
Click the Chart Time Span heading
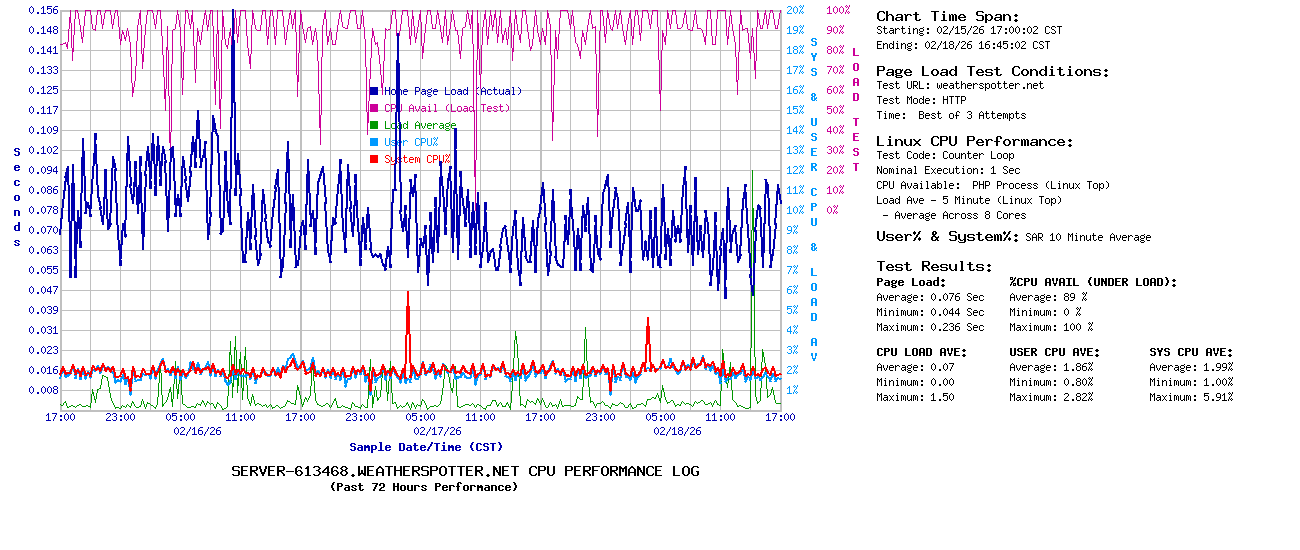pos(948,16)
